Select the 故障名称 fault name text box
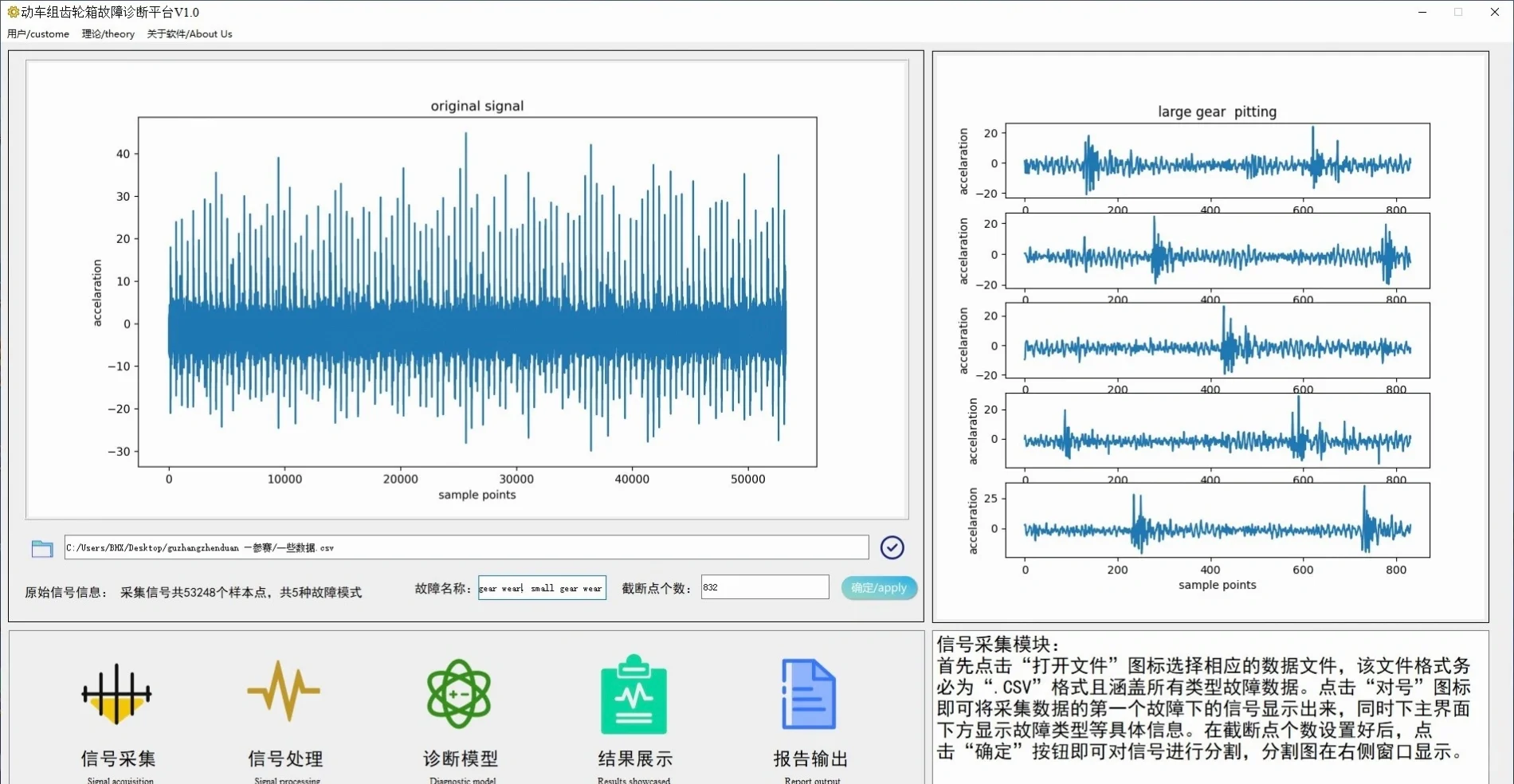This screenshot has width=1514, height=784. click(541, 587)
